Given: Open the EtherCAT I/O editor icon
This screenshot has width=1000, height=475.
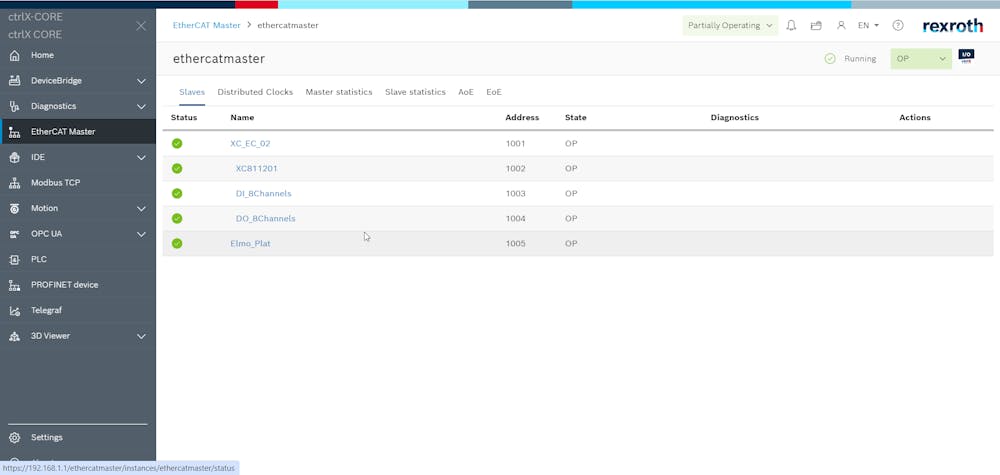Looking at the screenshot, I should [x=966, y=58].
